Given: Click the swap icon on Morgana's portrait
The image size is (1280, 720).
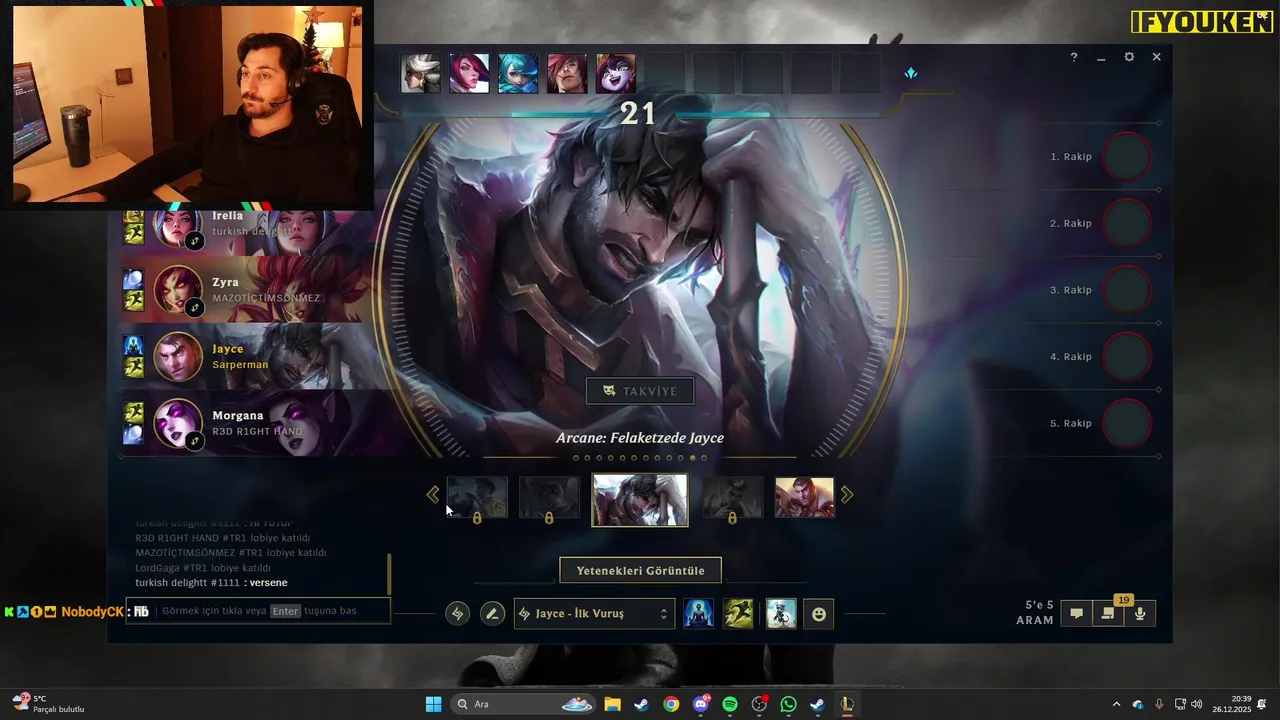Looking at the screenshot, I should point(195,440).
